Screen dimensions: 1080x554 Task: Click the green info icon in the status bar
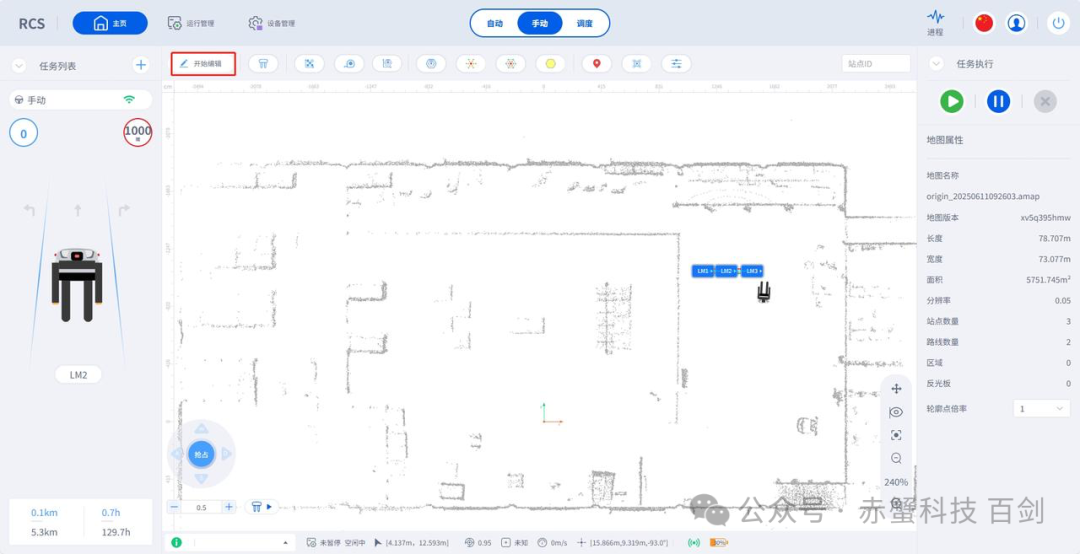point(176,542)
